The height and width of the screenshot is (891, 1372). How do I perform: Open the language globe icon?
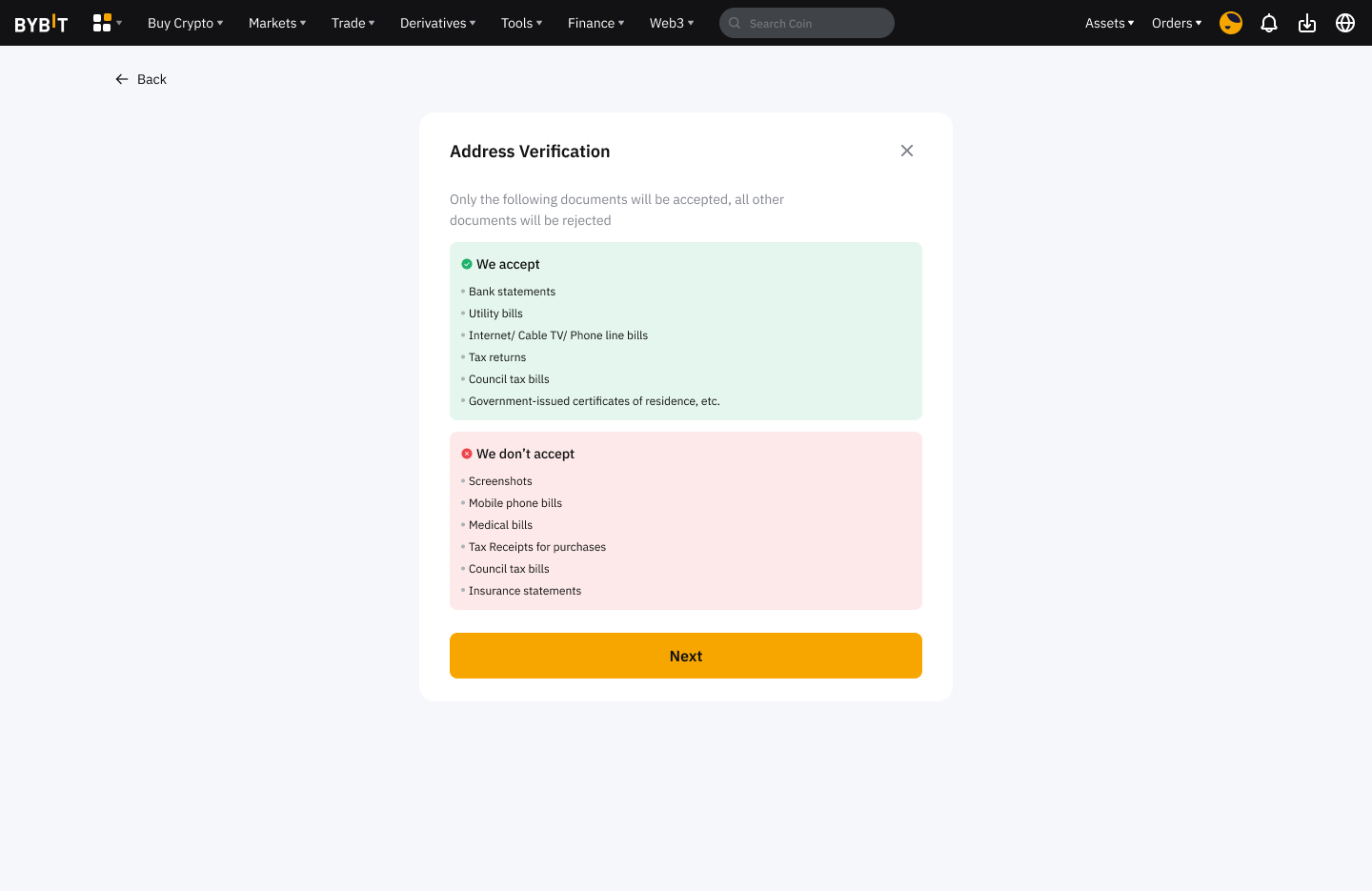tap(1345, 23)
